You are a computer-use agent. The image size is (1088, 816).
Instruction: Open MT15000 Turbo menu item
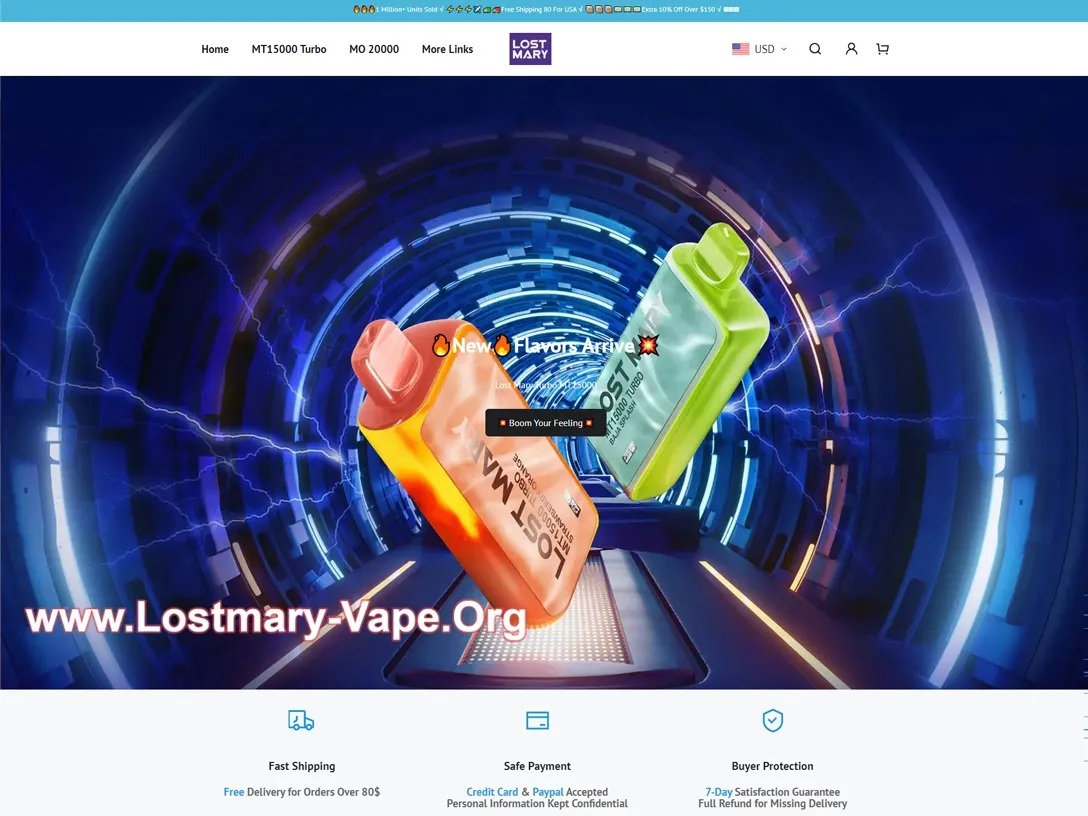[289, 49]
